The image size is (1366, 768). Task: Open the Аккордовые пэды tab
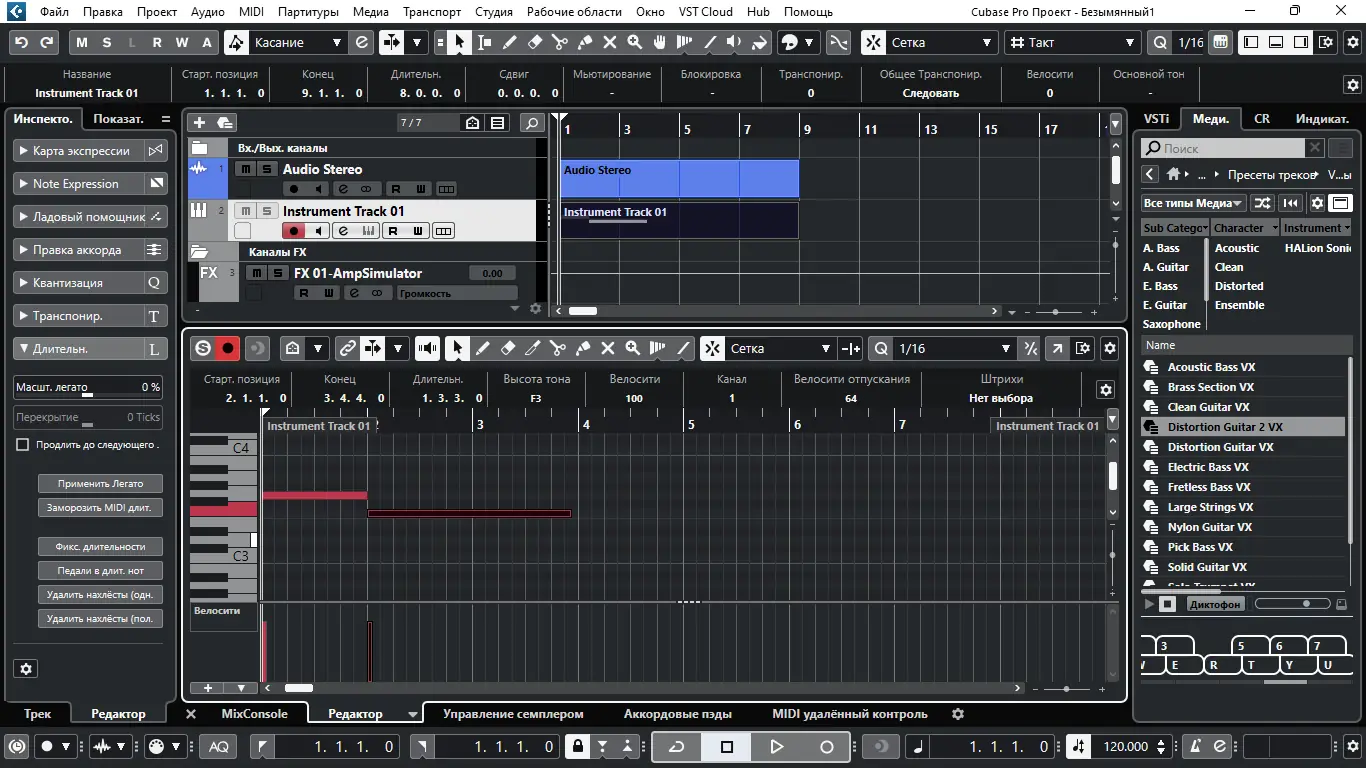[677, 714]
